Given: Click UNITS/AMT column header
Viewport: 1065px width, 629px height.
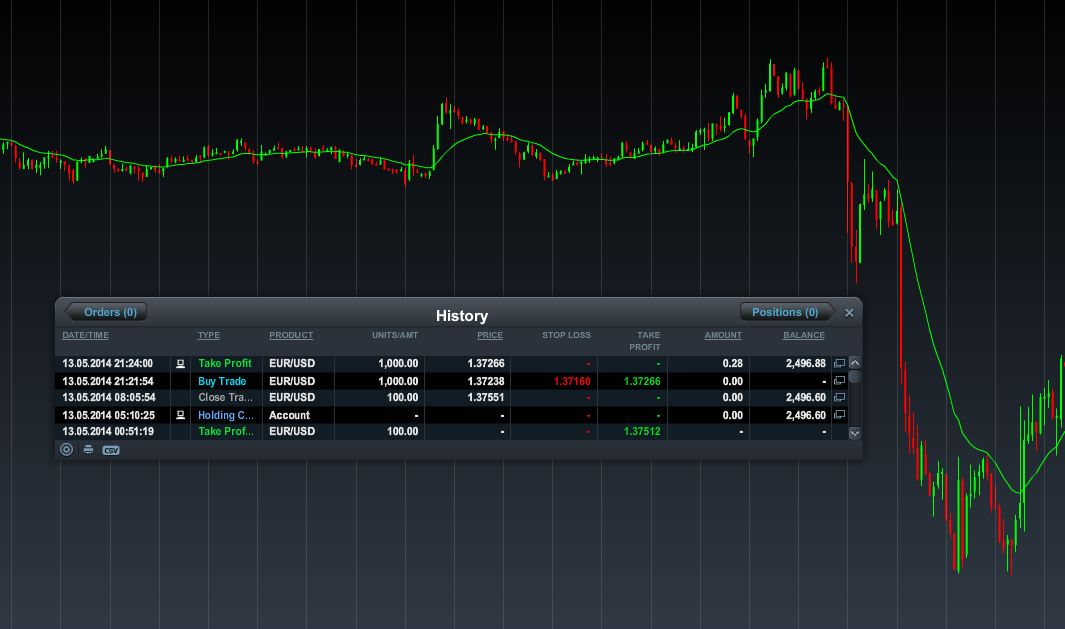Looking at the screenshot, I should click(x=395, y=336).
